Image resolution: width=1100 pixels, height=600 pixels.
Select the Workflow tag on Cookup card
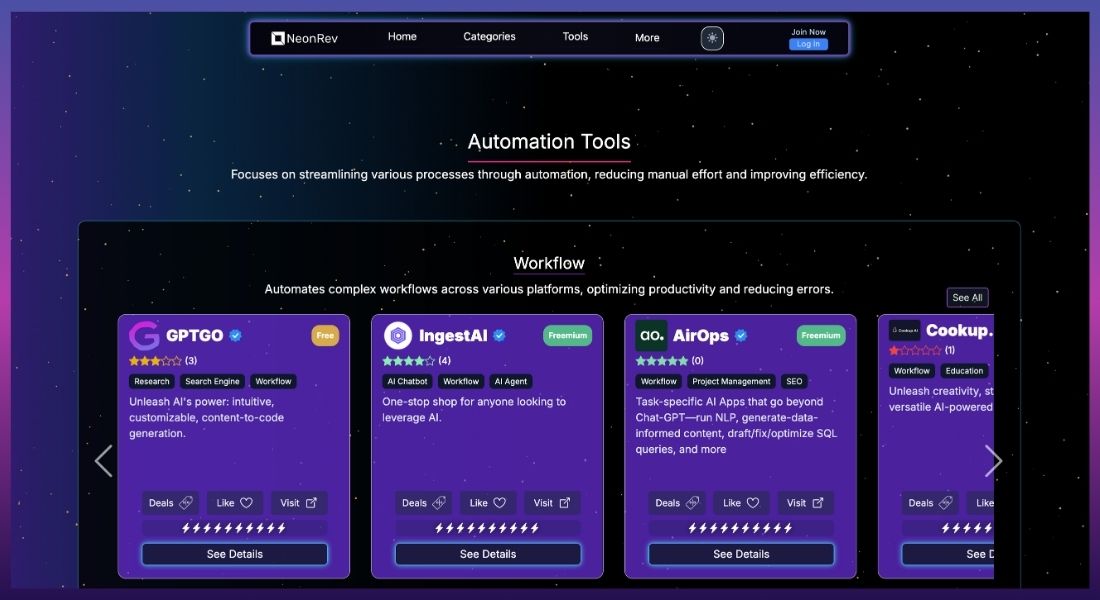pos(911,371)
